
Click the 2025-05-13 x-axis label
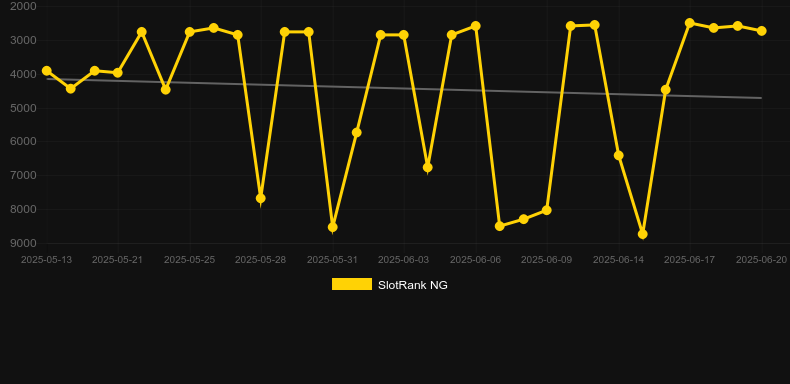click(46, 260)
